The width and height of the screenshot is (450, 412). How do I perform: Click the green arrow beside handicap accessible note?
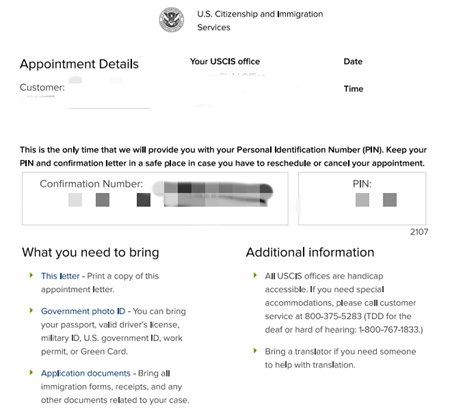(x=255, y=275)
